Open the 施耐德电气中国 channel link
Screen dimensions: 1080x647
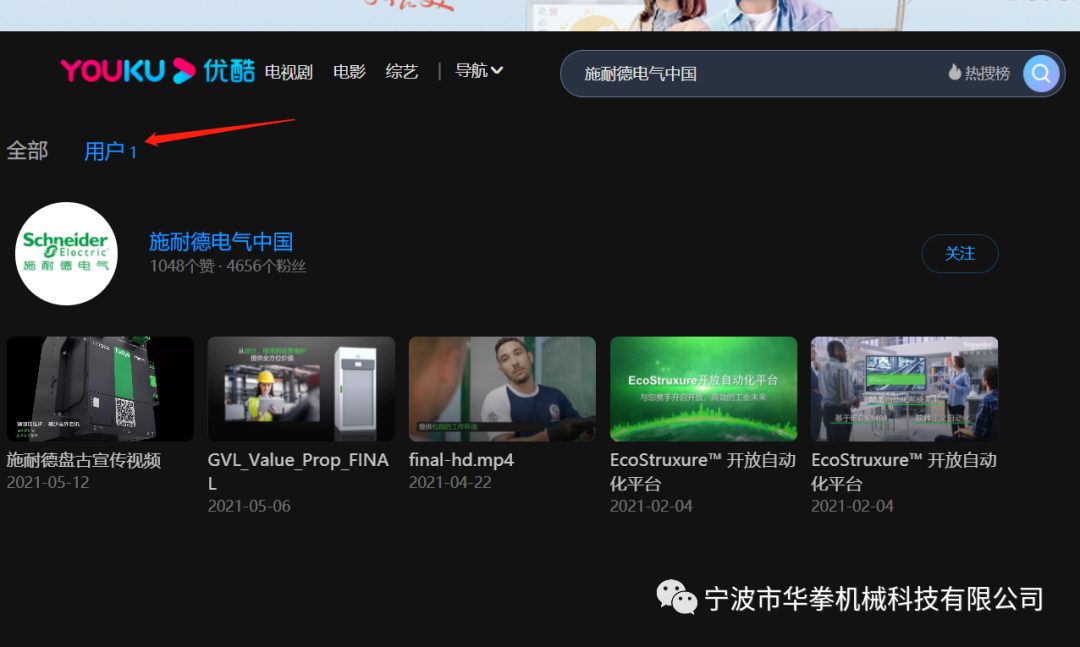point(221,242)
